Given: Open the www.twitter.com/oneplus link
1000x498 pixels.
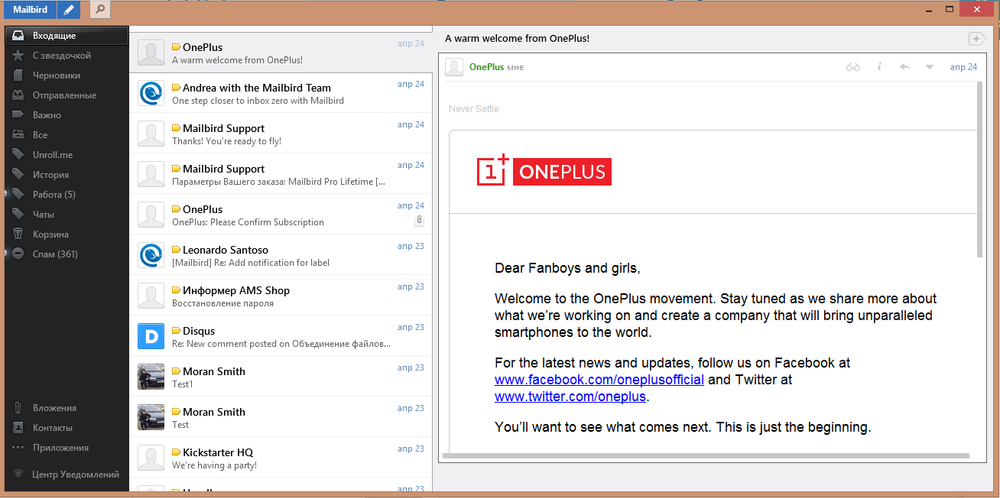Looking at the screenshot, I should (x=571, y=397).
